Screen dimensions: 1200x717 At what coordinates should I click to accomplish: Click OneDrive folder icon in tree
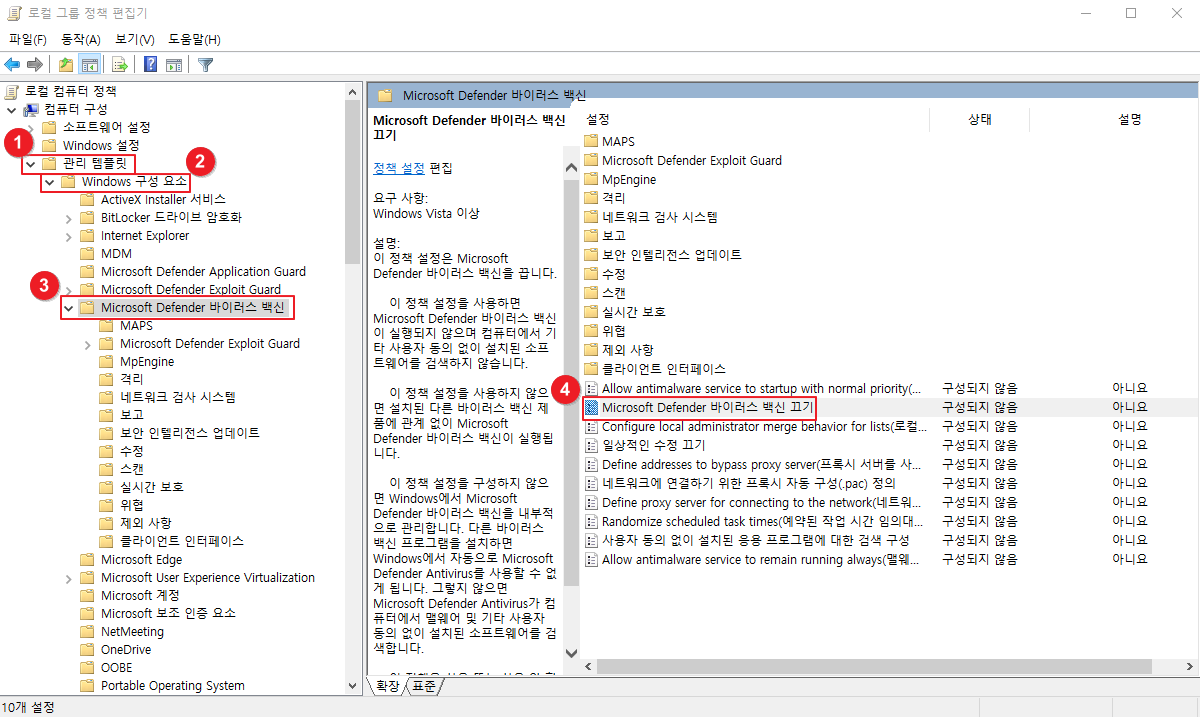pos(88,650)
